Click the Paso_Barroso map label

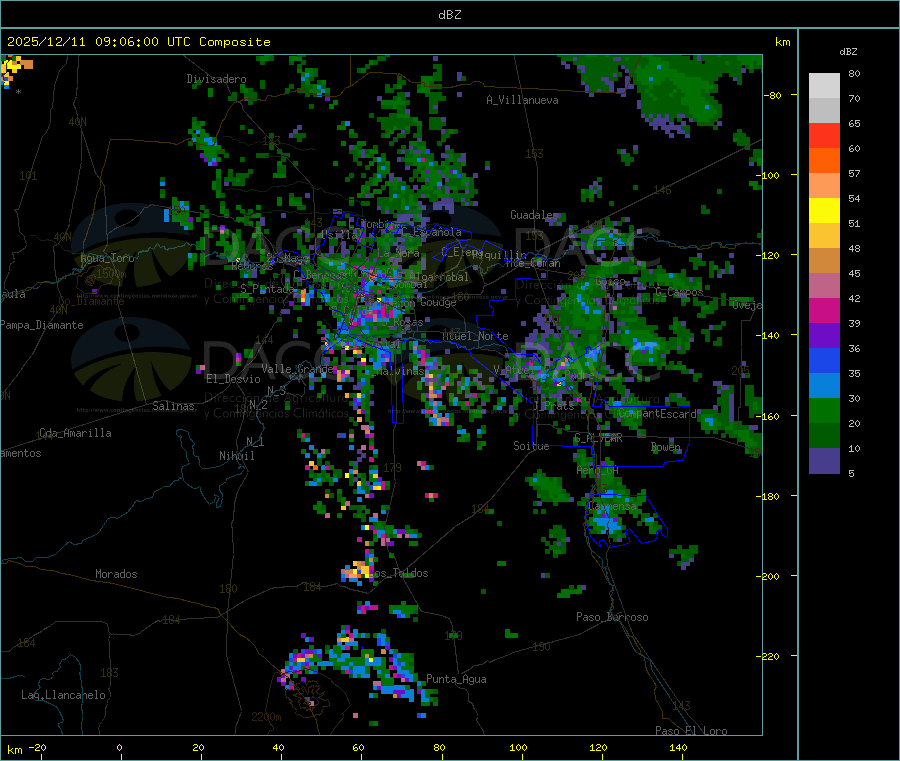[612, 617]
